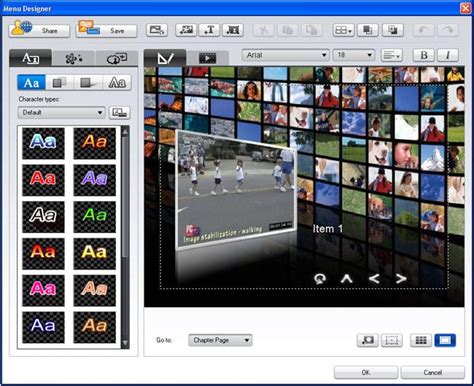
Task: Select the text shadow settings toggle
Action: pyautogui.click(x=60, y=82)
